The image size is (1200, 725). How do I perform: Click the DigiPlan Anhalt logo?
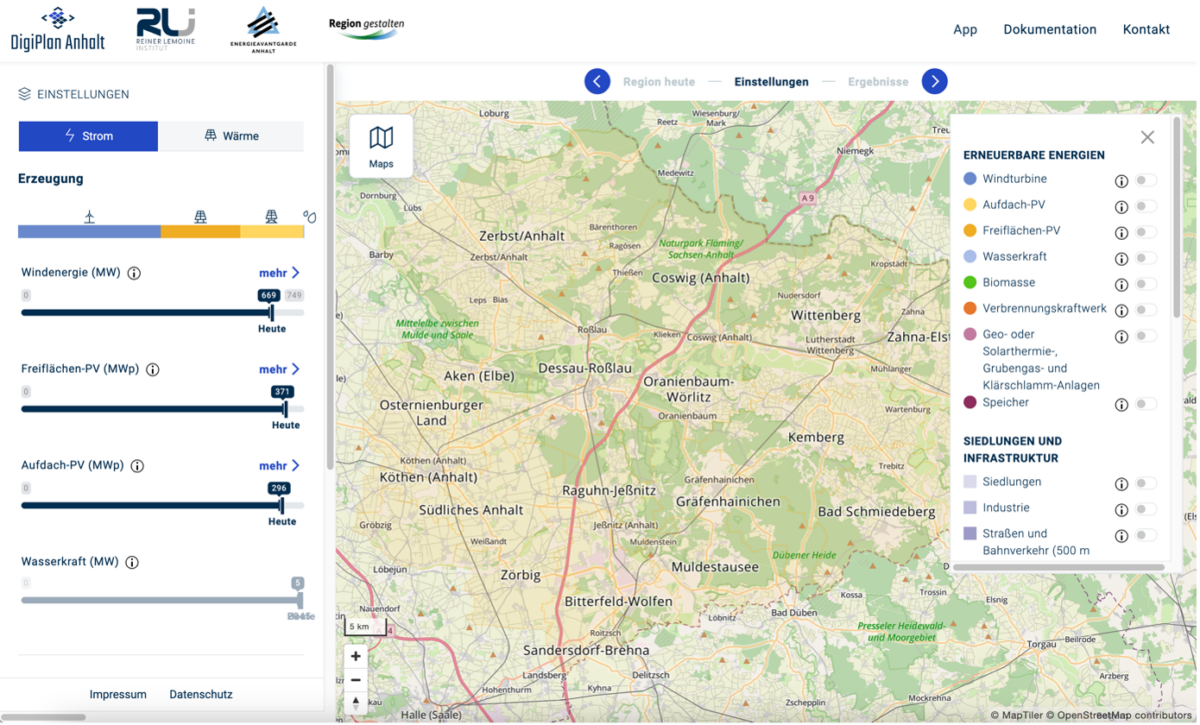tap(57, 28)
